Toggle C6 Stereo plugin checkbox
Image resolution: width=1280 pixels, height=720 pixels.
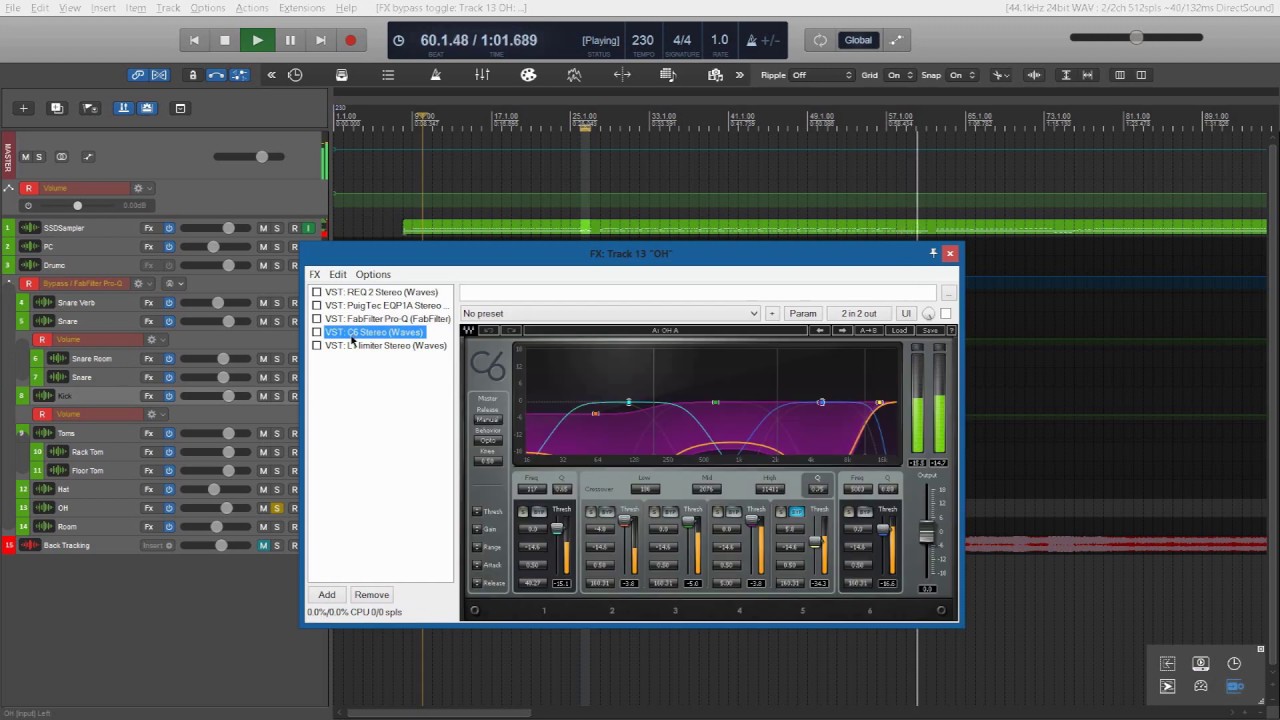[x=317, y=332]
